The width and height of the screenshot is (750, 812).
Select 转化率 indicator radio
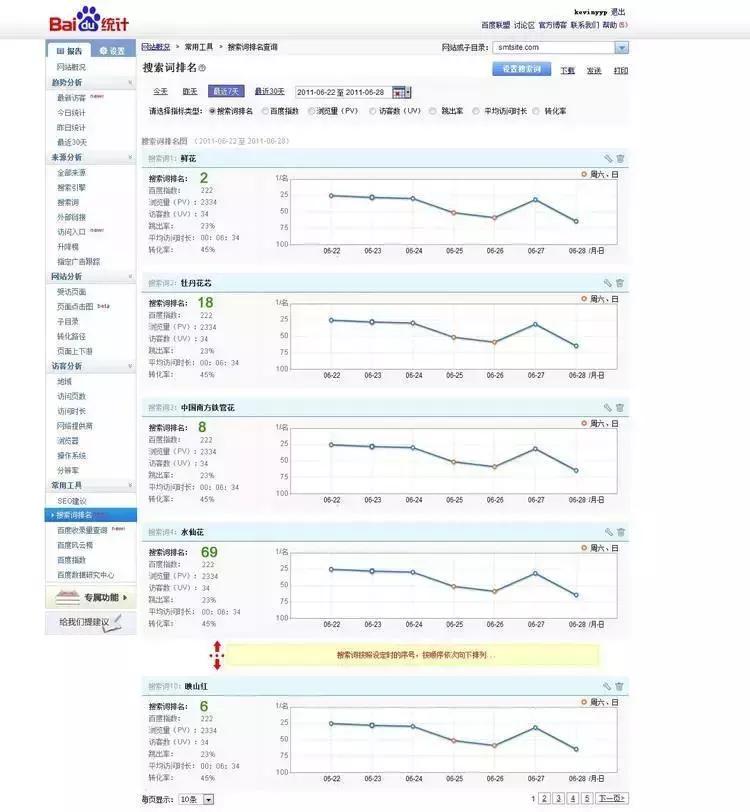[x=536, y=111]
